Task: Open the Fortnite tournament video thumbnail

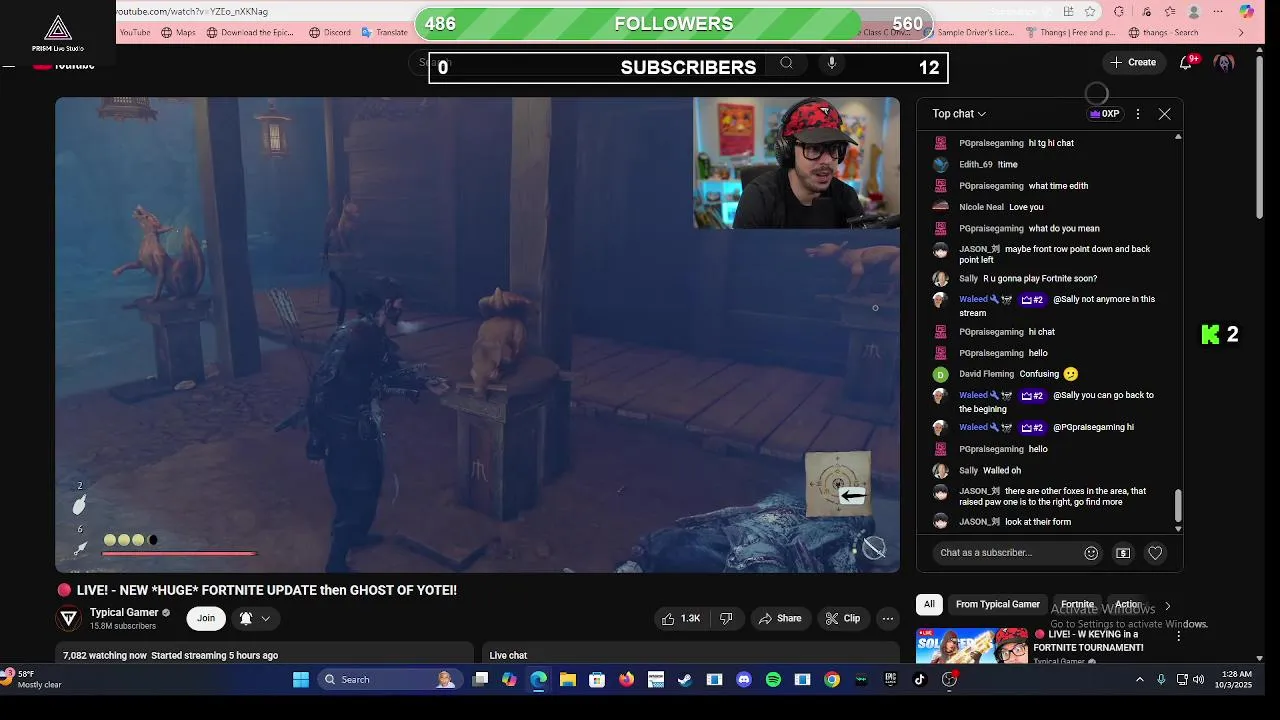Action: 971,646
